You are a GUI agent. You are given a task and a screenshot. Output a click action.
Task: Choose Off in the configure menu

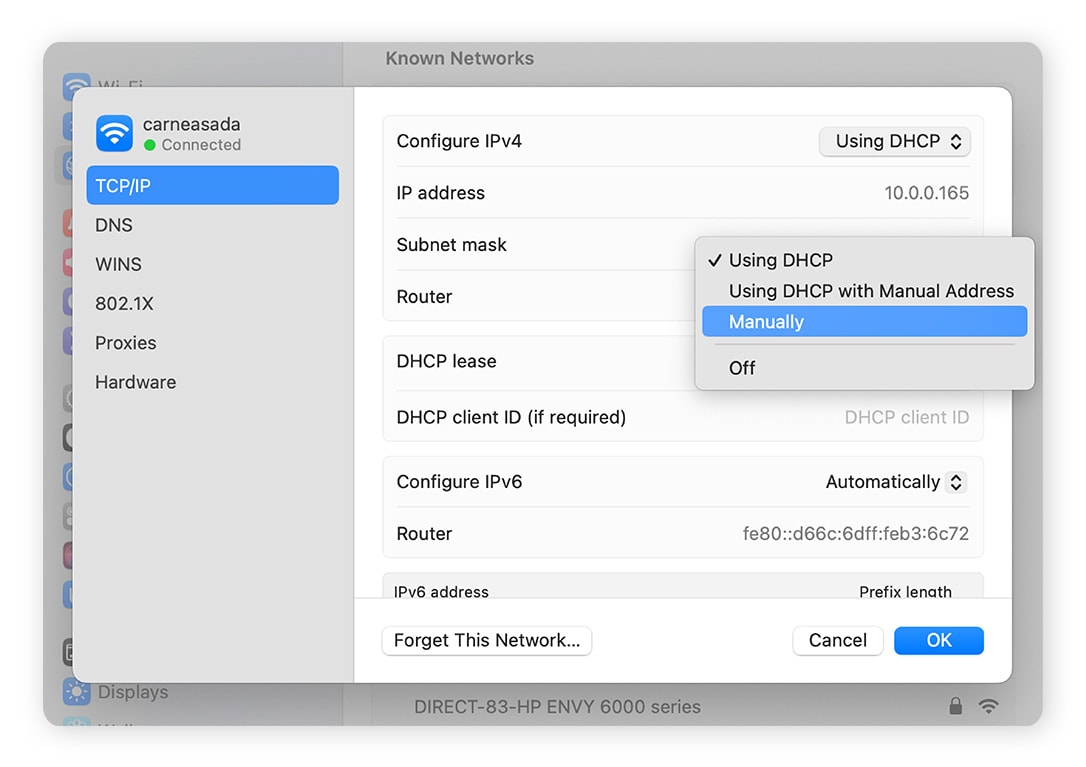(x=742, y=368)
